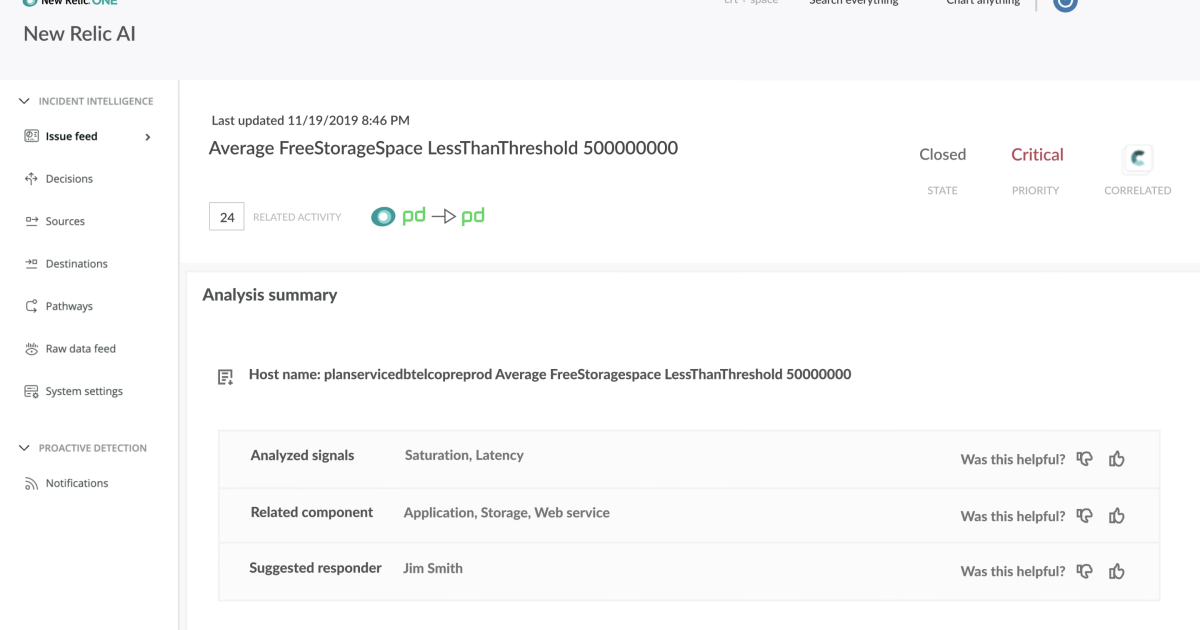The image size is (1200, 630).
Task: Open Decisions from the sidebar icon
Action: click(30, 178)
